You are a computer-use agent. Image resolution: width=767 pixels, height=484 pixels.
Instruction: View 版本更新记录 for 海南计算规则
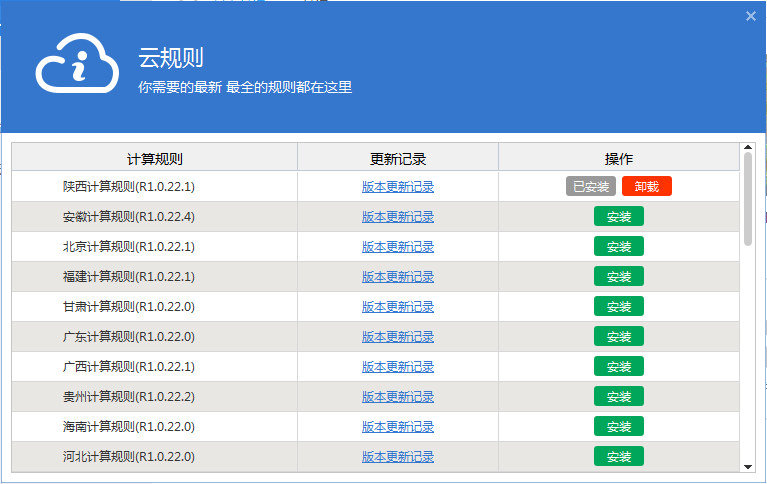398,427
